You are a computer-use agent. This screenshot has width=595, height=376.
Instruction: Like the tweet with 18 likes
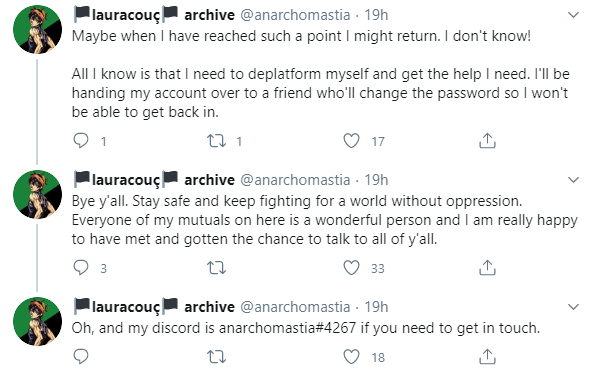point(351,357)
